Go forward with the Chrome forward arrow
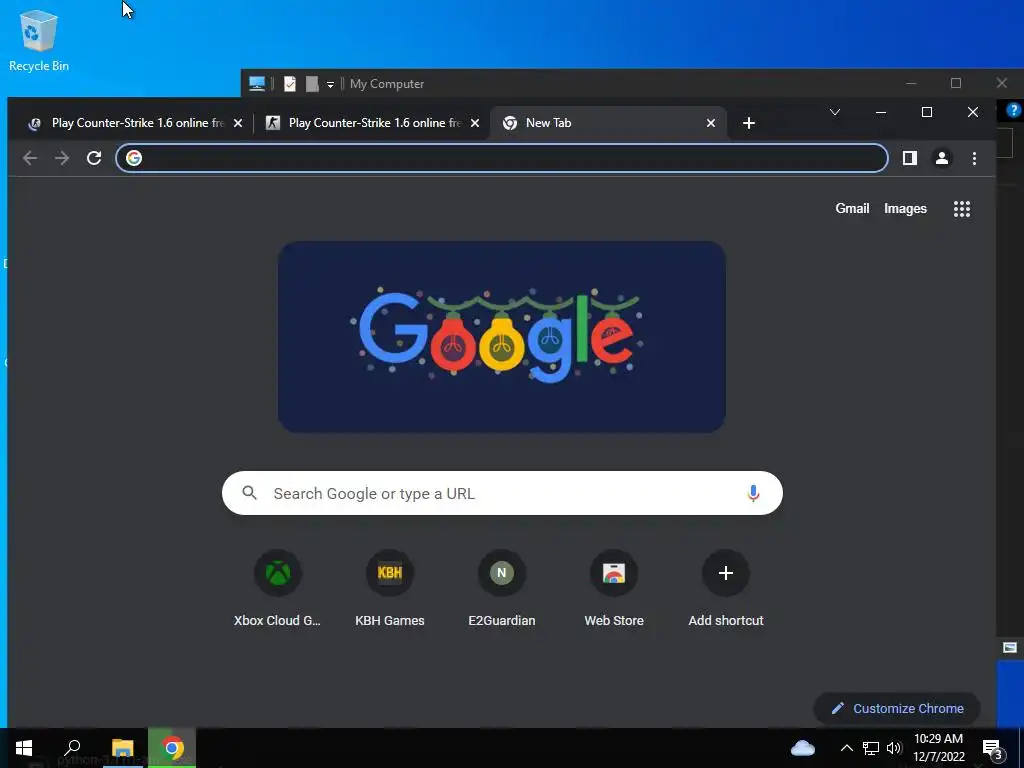The width and height of the screenshot is (1024, 768). [x=62, y=158]
